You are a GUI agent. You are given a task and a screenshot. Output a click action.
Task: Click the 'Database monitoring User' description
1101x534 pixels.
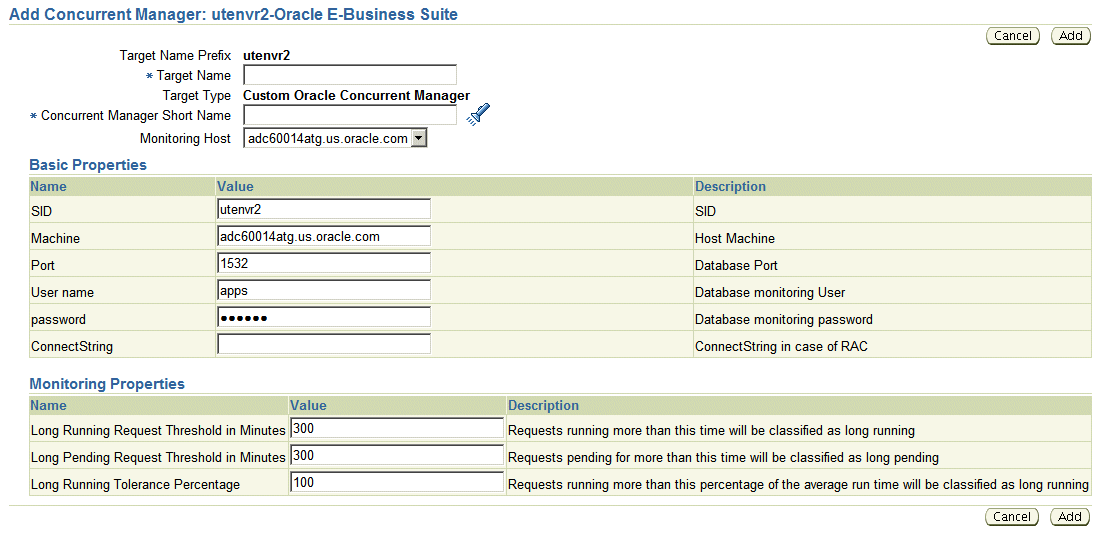pos(770,293)
